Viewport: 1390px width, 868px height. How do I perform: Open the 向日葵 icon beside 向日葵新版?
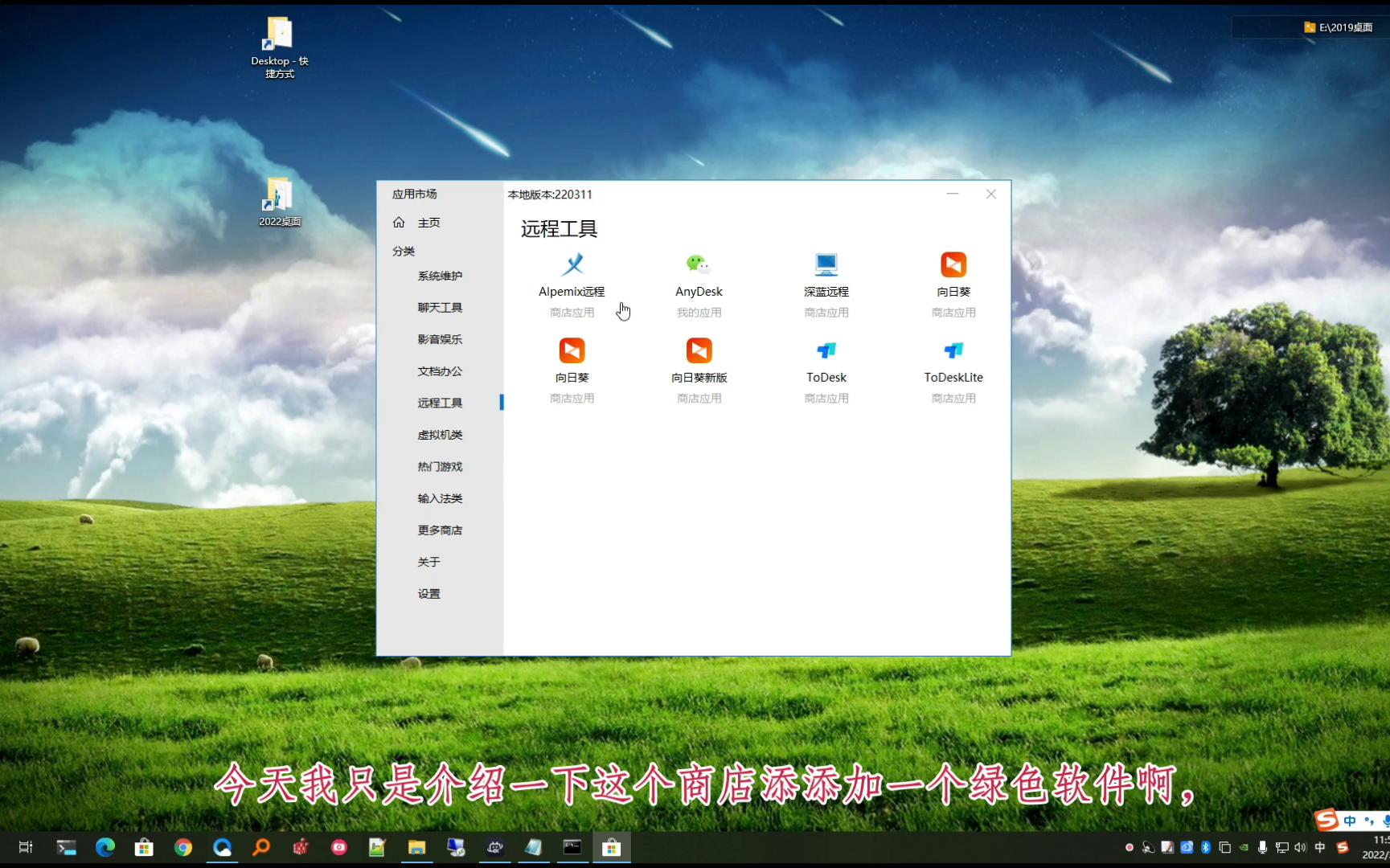click(572, 350)
